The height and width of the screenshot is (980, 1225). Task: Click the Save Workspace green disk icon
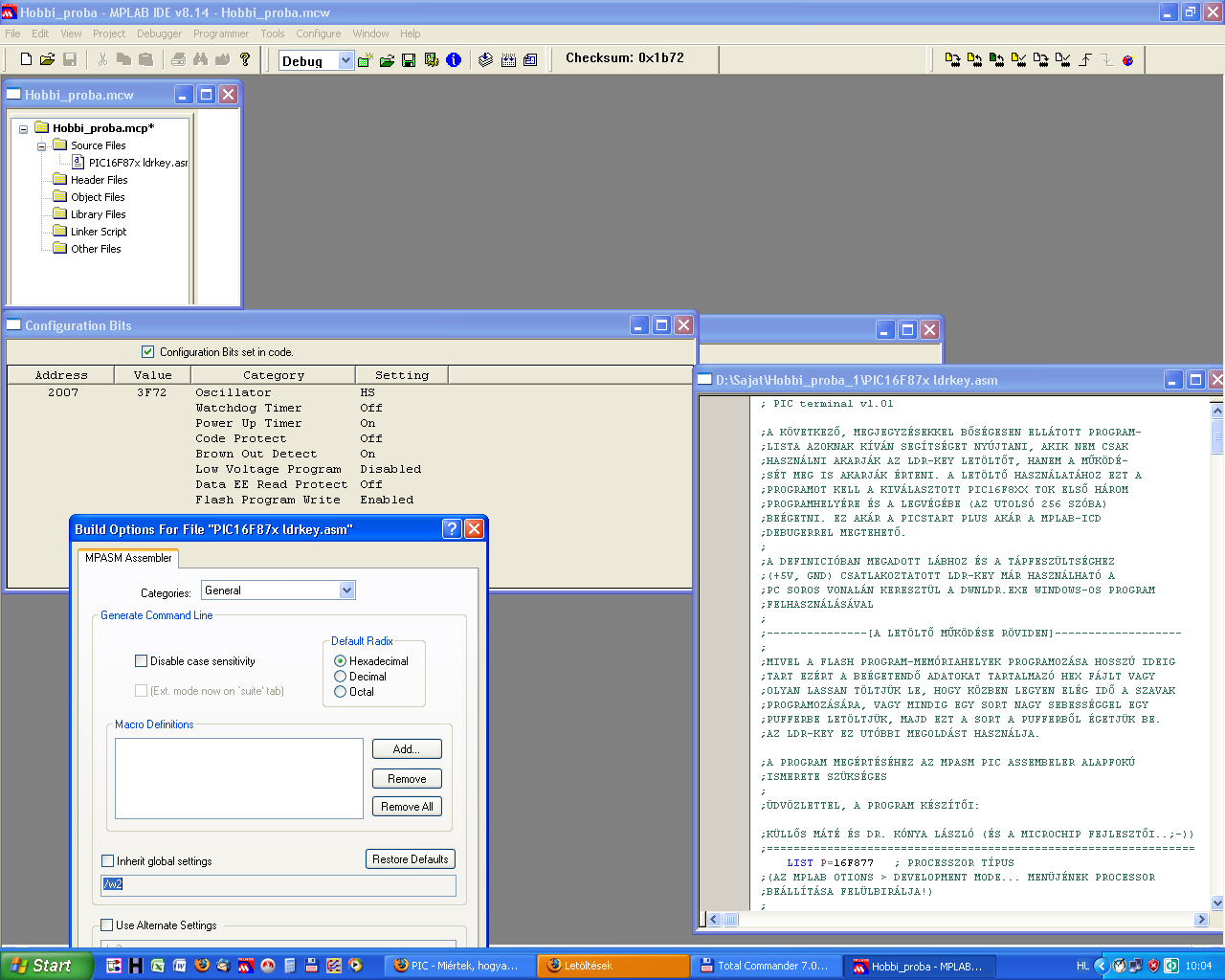[409, 60]
